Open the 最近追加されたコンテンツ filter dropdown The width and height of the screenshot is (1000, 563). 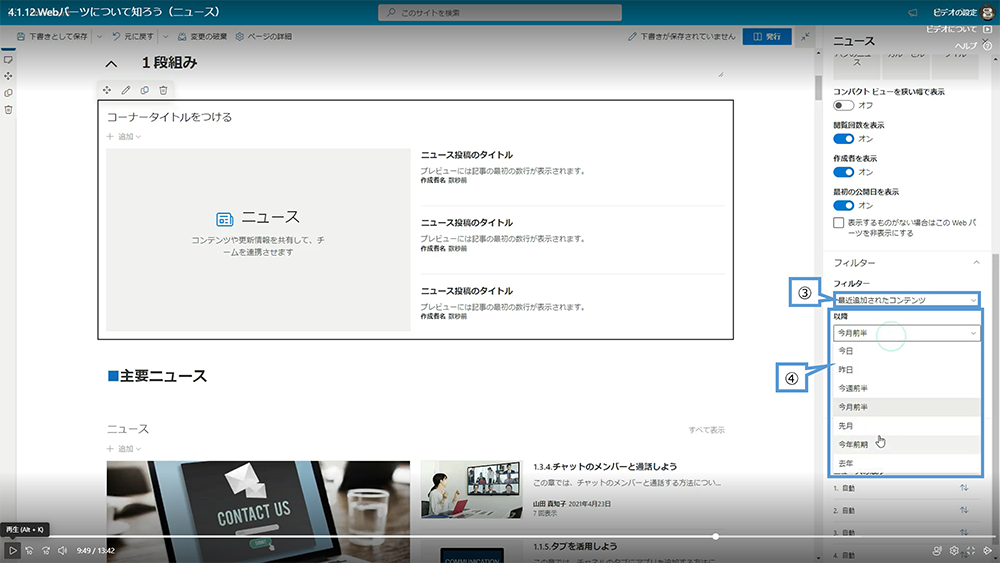click(906, 300)
